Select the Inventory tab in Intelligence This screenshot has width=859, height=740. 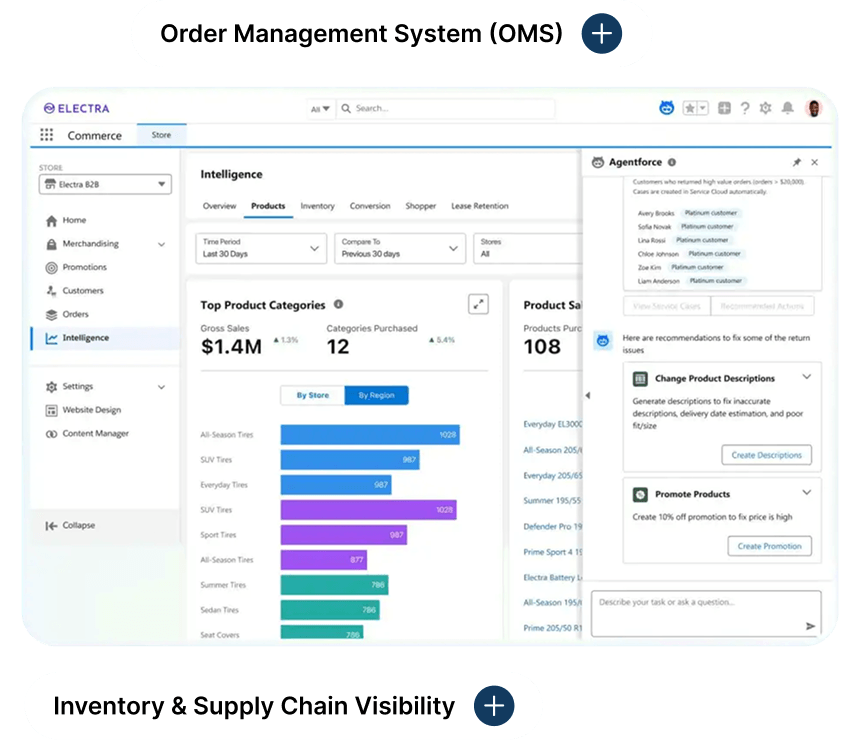[317, 206]
